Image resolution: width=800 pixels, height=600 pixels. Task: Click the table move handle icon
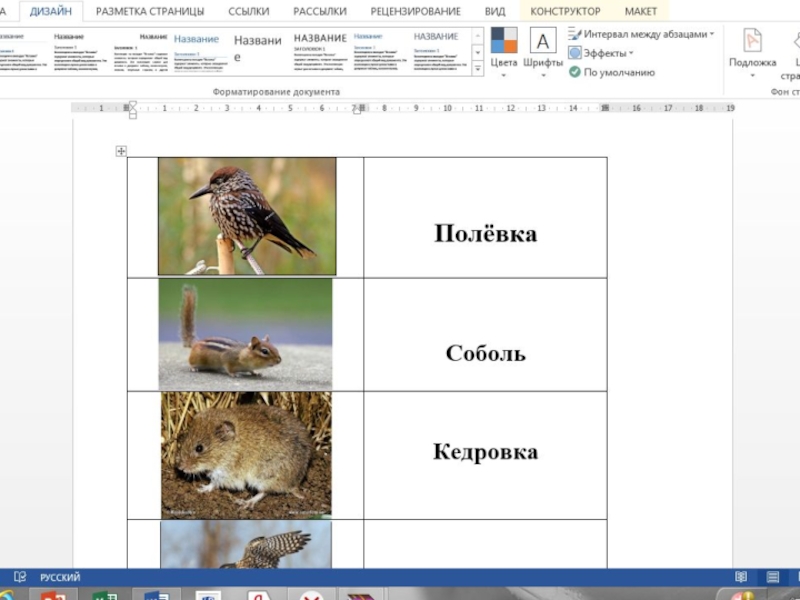click(x=121, y=151)
